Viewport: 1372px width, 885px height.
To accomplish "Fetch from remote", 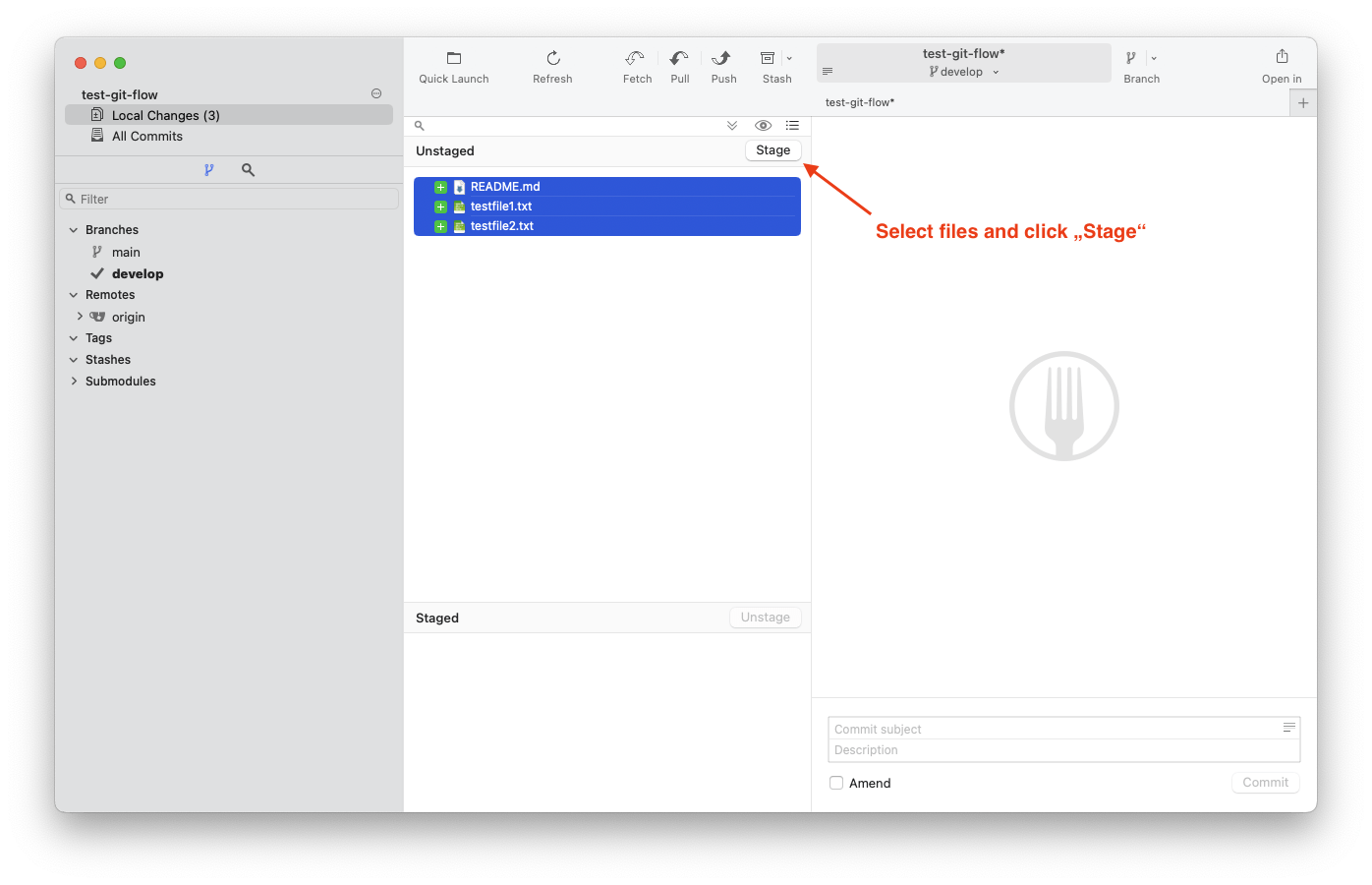I will 636,59.
